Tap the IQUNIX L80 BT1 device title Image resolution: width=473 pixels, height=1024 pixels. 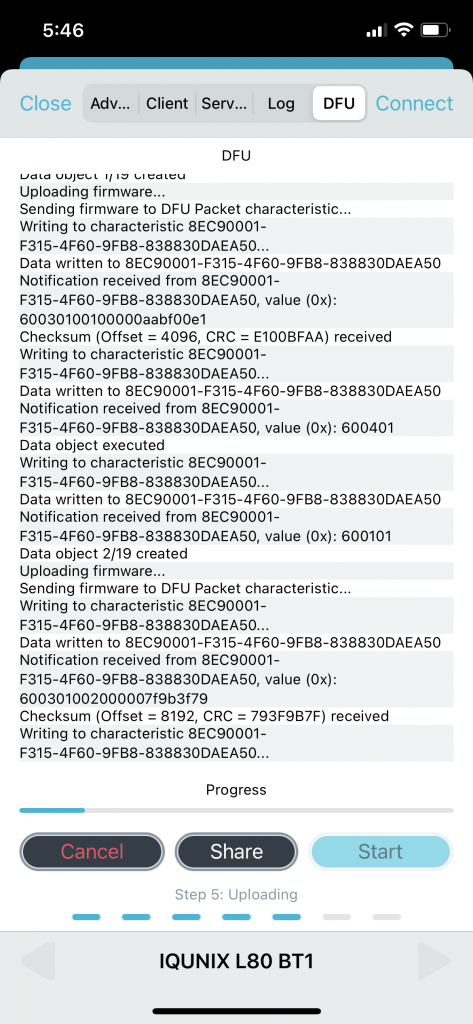point(236,961)
